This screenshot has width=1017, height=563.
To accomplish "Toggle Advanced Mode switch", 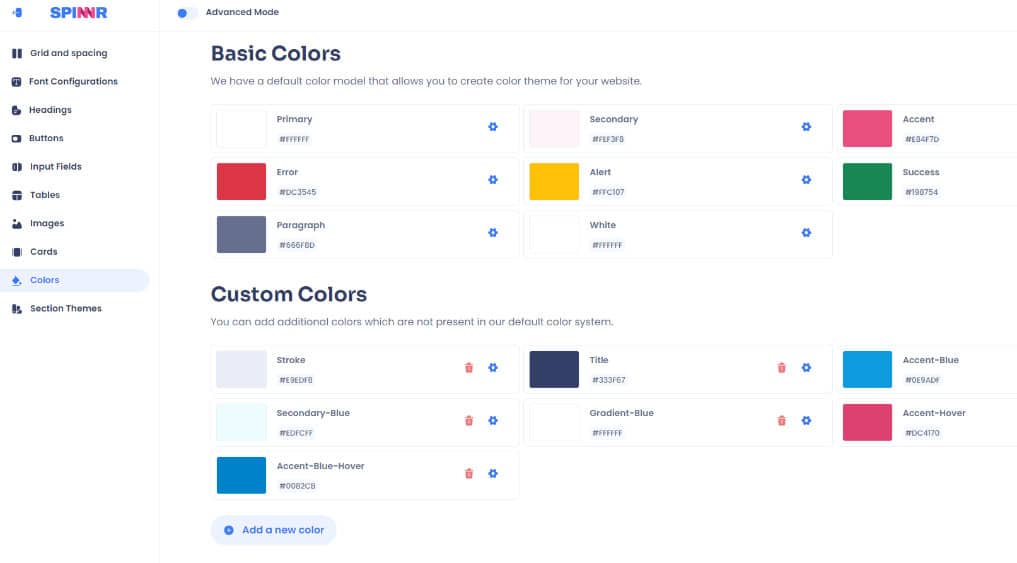I will (186, 13).
